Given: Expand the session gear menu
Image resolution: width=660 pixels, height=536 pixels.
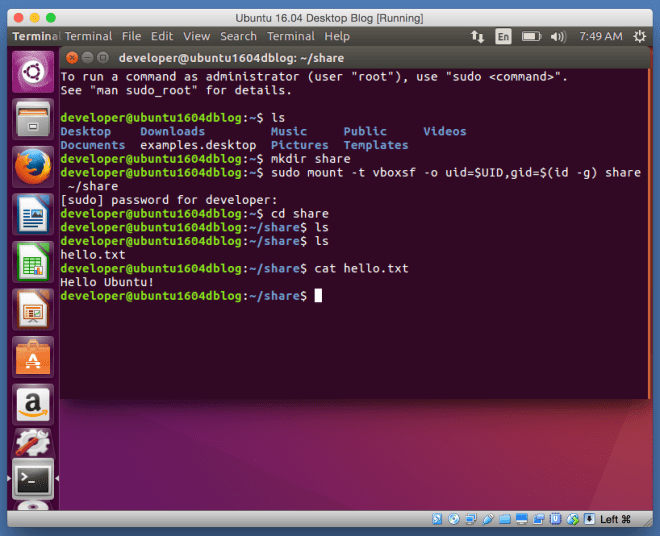Looking at the screenshot, I should 640,36.
